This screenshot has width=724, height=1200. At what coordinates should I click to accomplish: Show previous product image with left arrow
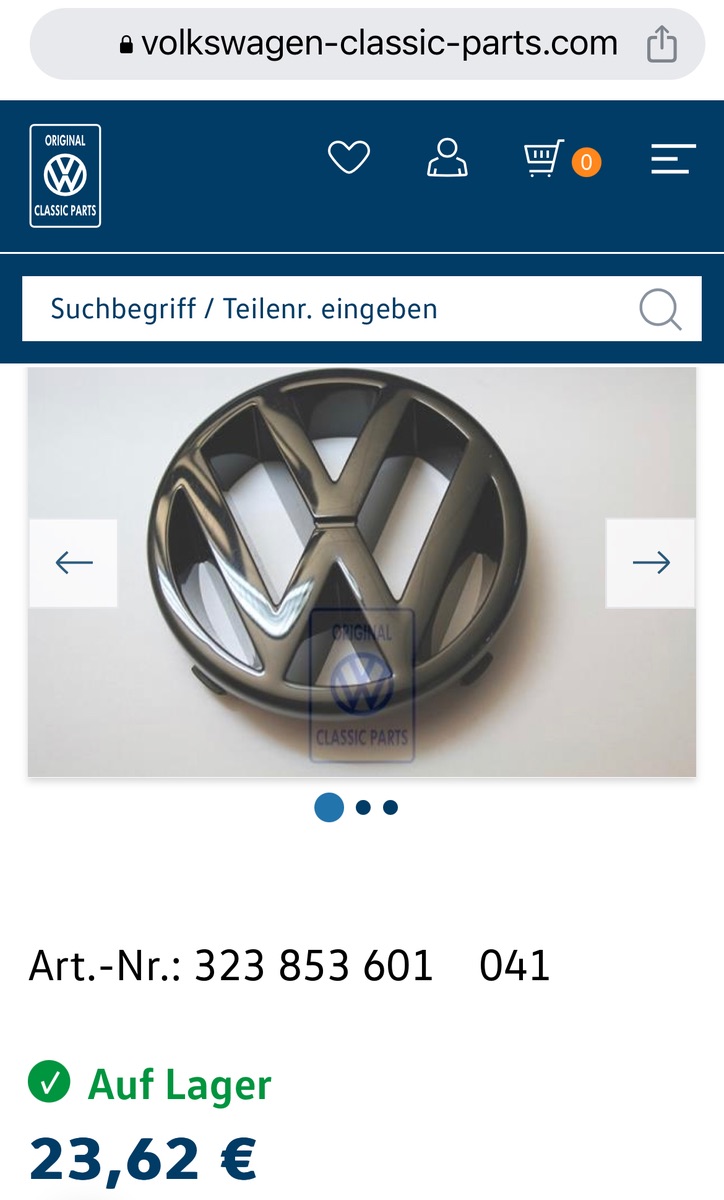point(73,563)
